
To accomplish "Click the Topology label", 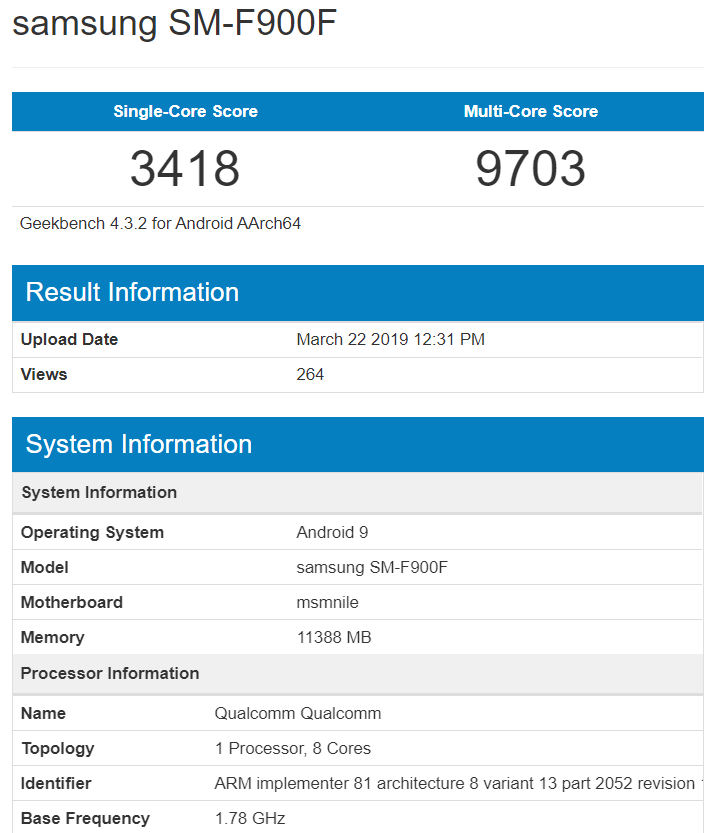I will (x=58, y=749).
